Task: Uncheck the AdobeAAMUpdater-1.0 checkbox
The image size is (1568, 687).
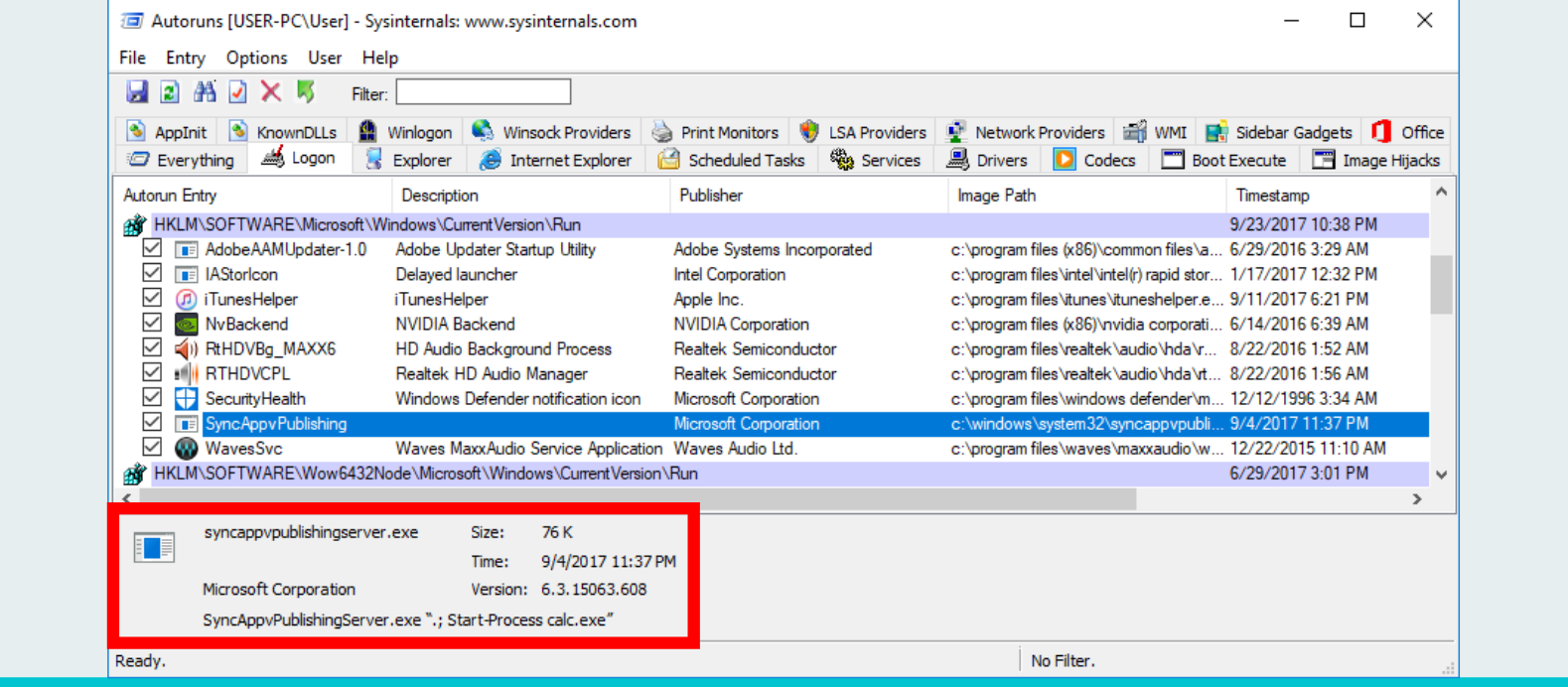Action: (x=152, y=248)
